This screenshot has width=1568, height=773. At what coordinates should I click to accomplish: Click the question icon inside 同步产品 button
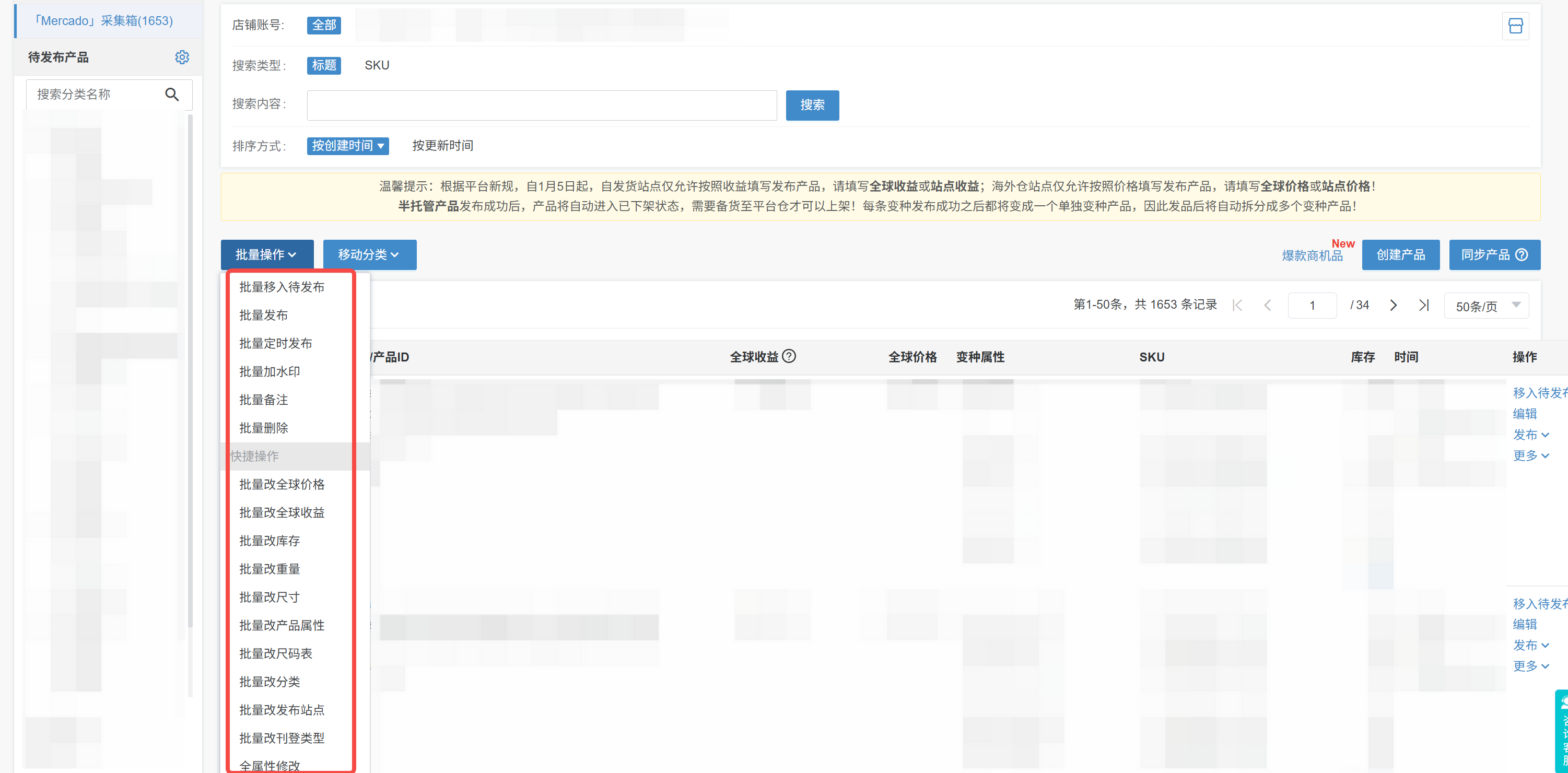[1523, 254]
